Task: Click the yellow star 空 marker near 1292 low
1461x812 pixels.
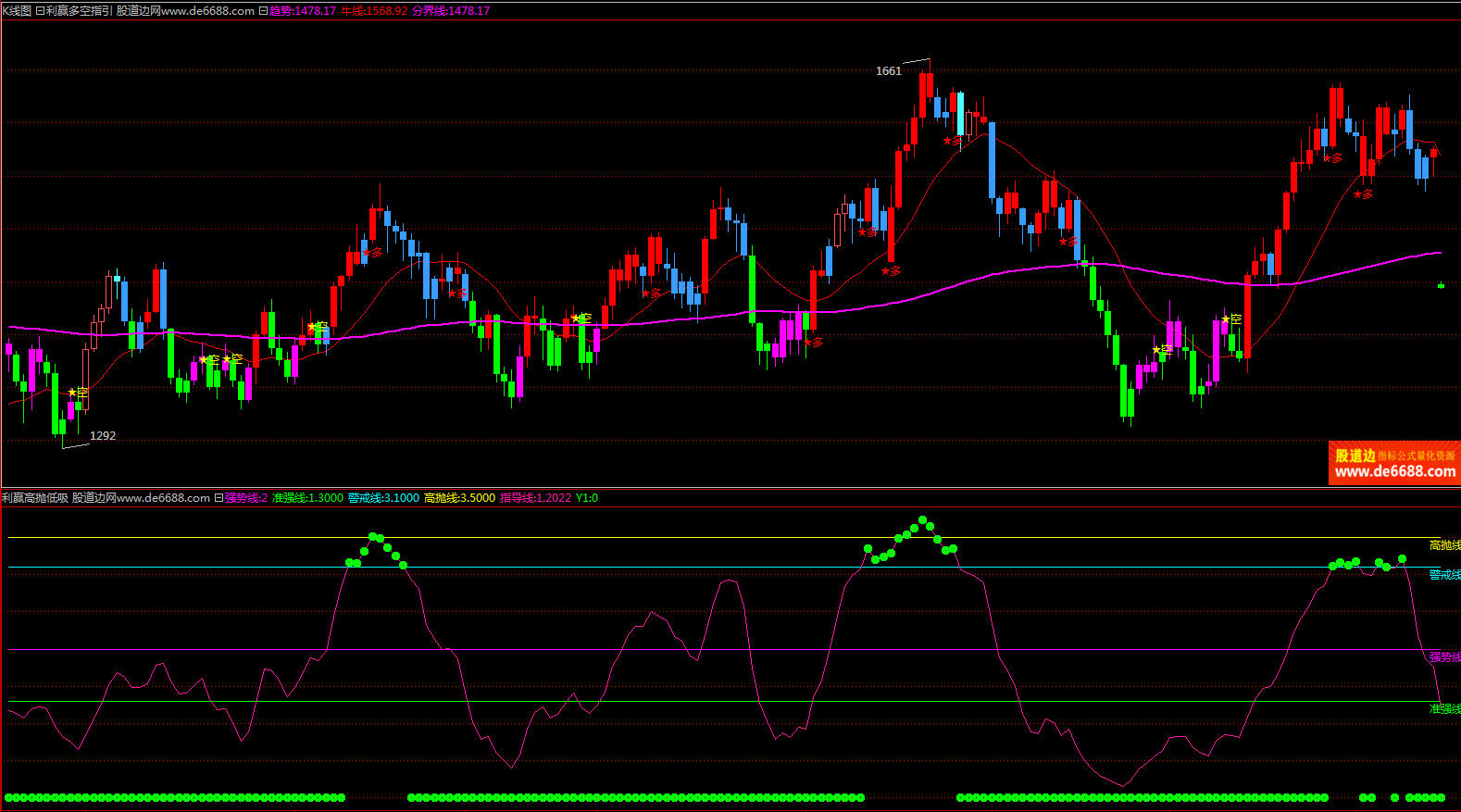Action: tap(78, 394)
